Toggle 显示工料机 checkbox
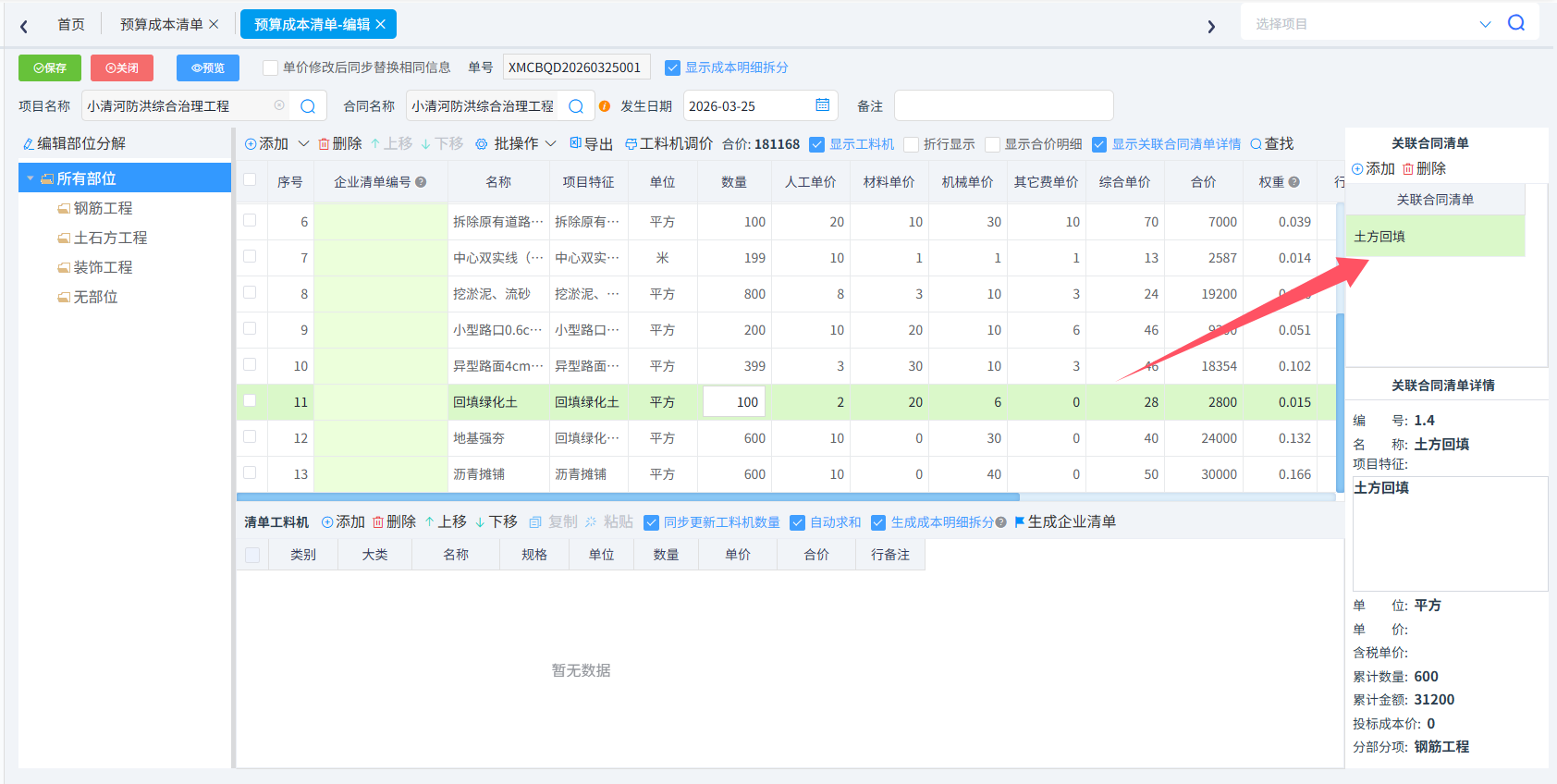This screenshot has width=1557, height=784. pyautogui.click(x=816, y=144)
